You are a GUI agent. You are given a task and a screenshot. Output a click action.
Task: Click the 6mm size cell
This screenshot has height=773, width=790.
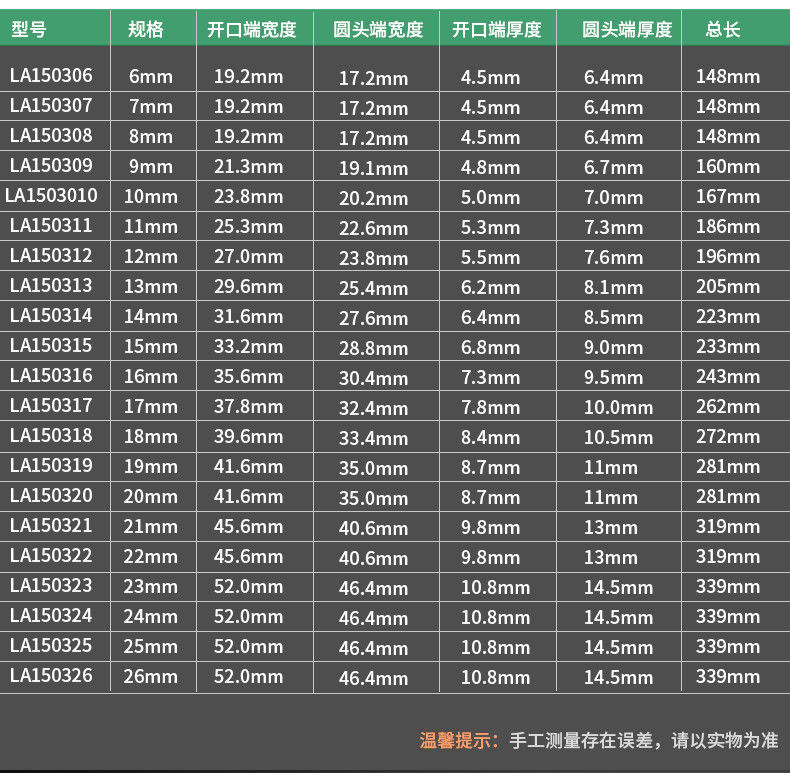tap(151, 77)
